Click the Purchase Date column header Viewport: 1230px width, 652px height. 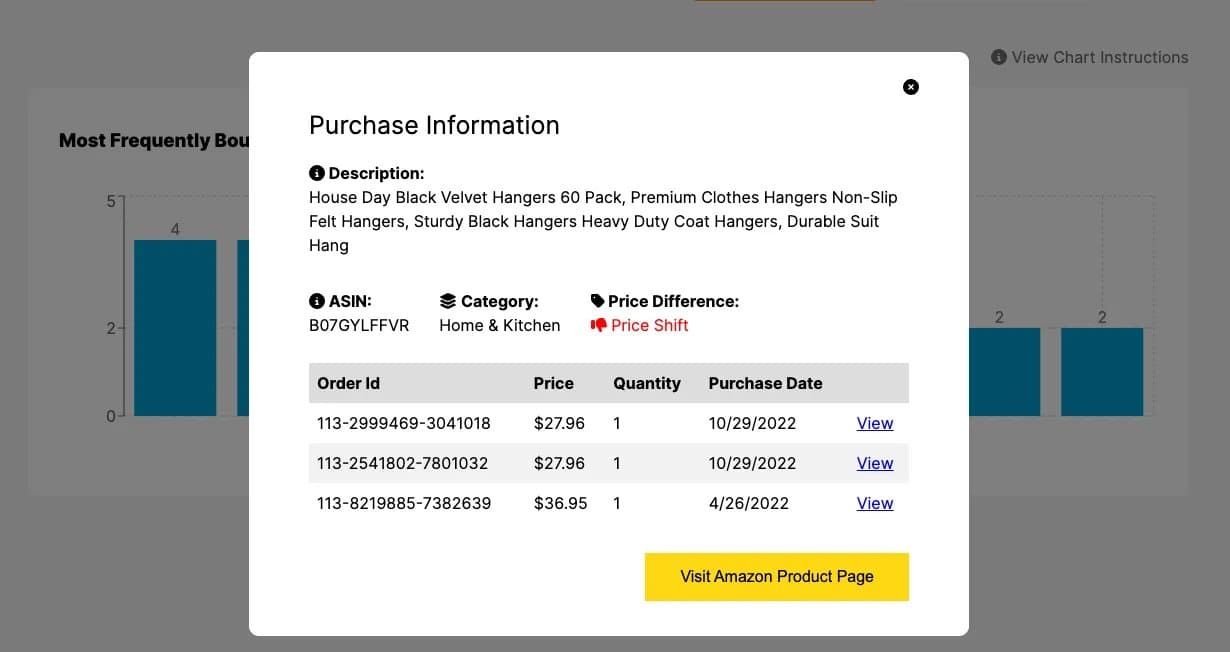pyautogui.click(x=766, y=383)
